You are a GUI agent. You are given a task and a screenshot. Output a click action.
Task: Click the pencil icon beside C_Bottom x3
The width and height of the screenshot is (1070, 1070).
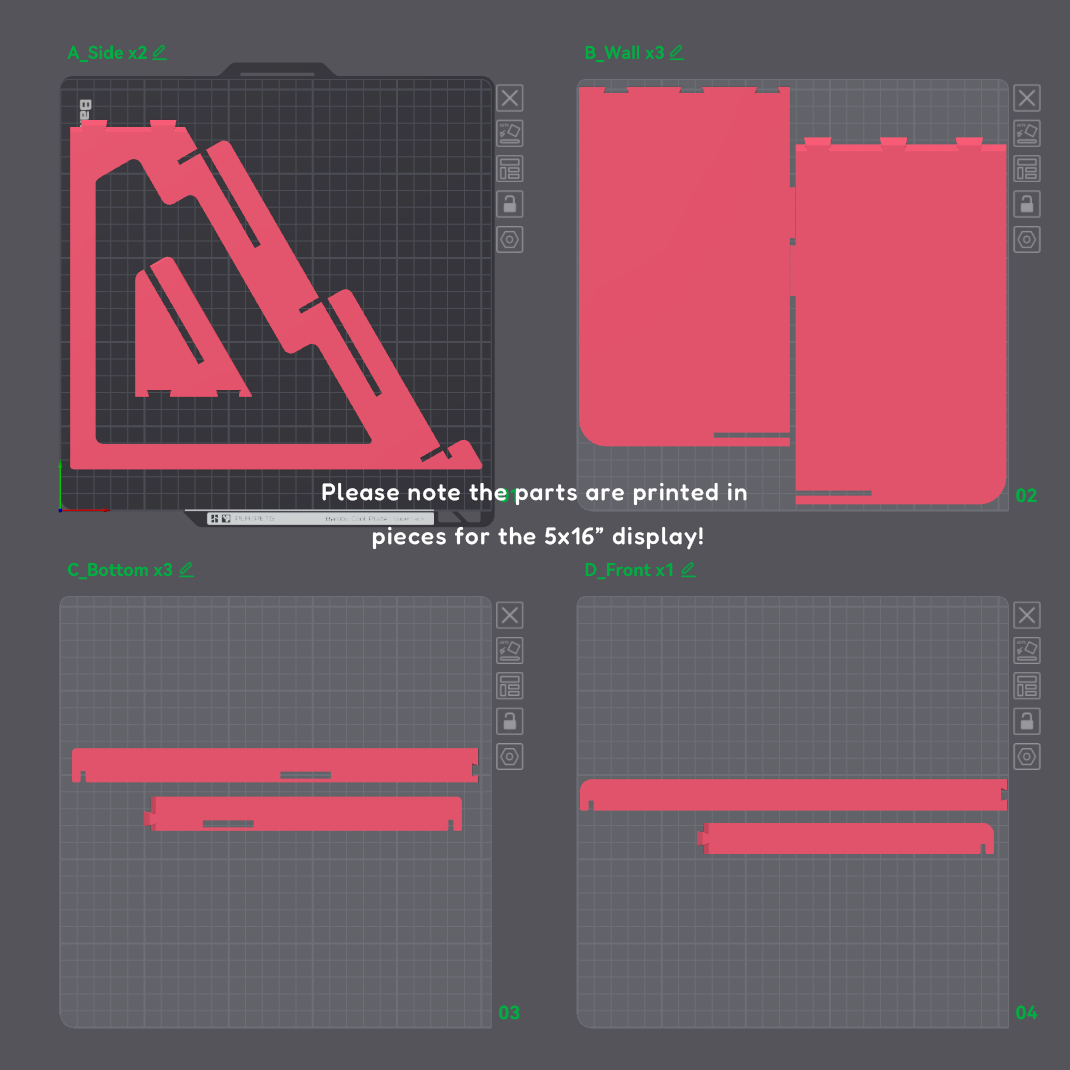pyautogui.click(x=186, y=570)
